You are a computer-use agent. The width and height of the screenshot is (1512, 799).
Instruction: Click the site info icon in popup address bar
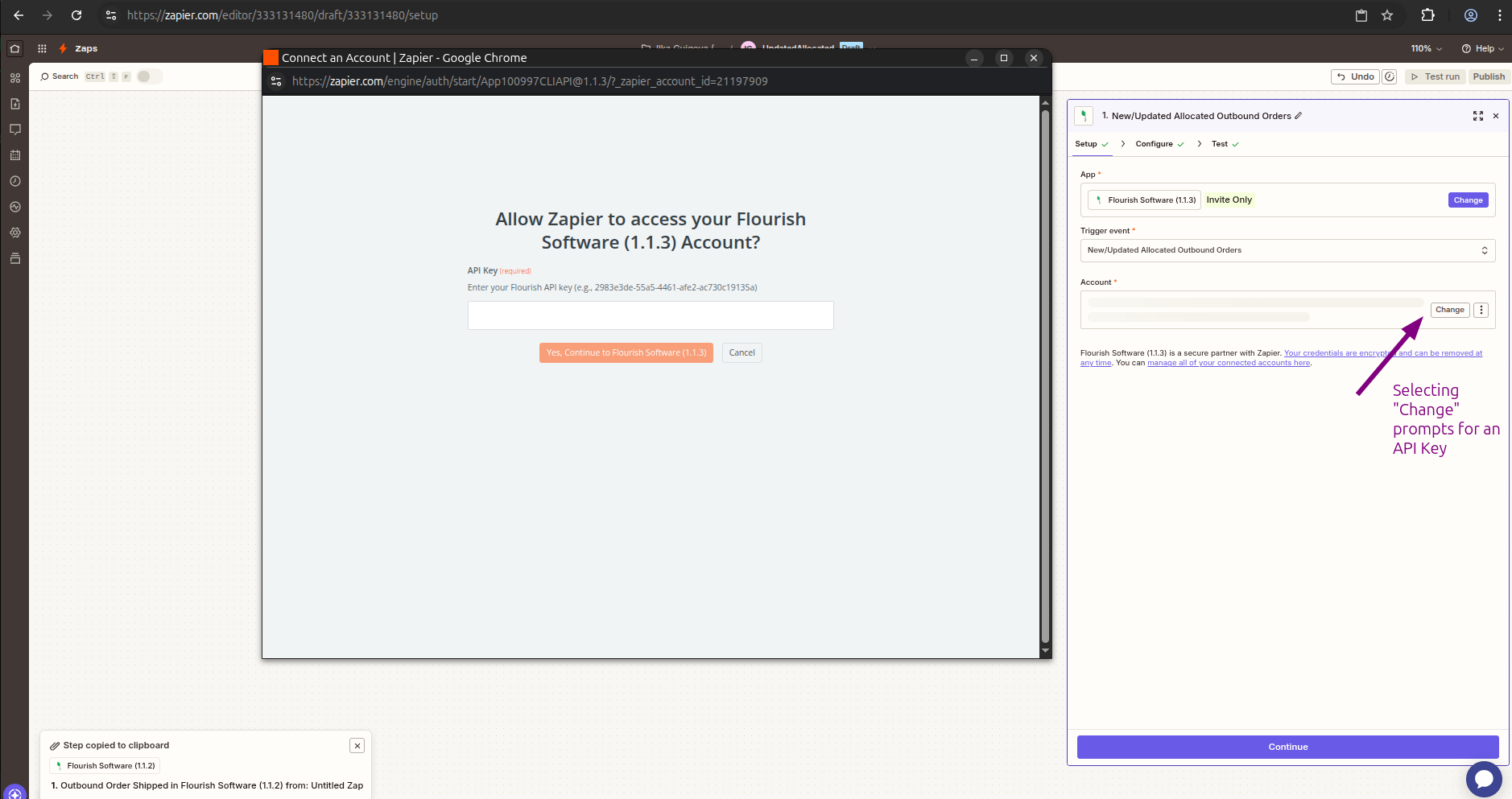tap(276, 81)
